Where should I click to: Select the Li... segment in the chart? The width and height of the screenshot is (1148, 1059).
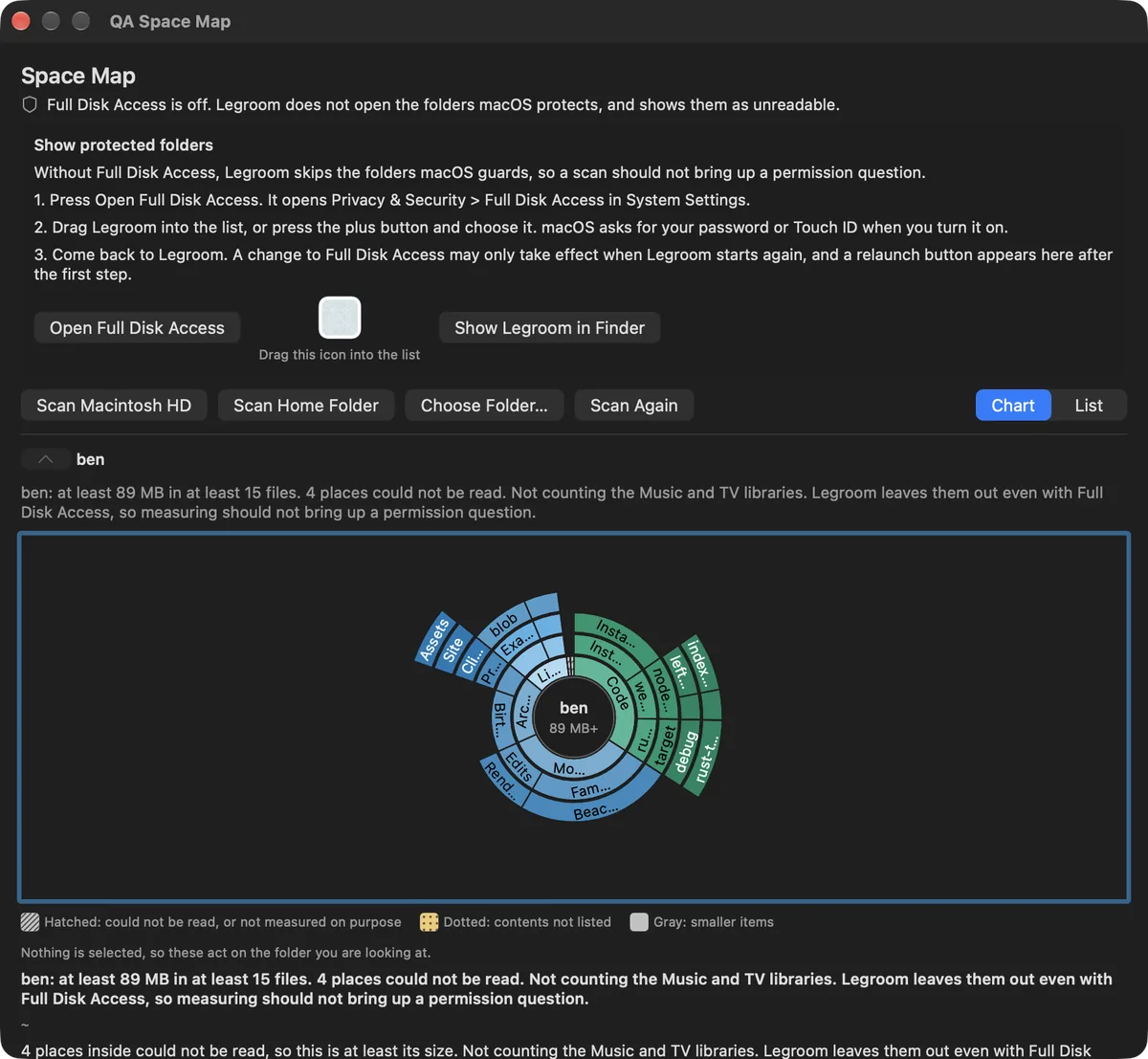[x=548, y=675]
